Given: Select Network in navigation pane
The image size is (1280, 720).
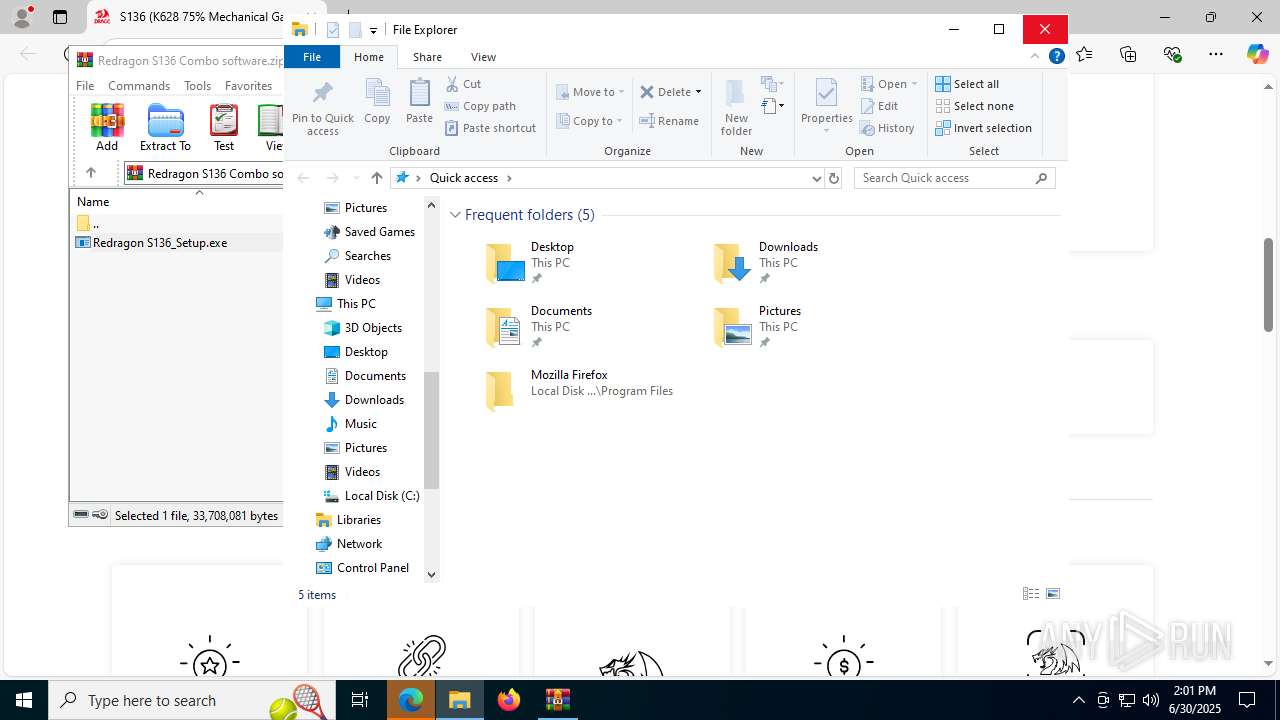Looking at the screenshot, I should 349,544.
